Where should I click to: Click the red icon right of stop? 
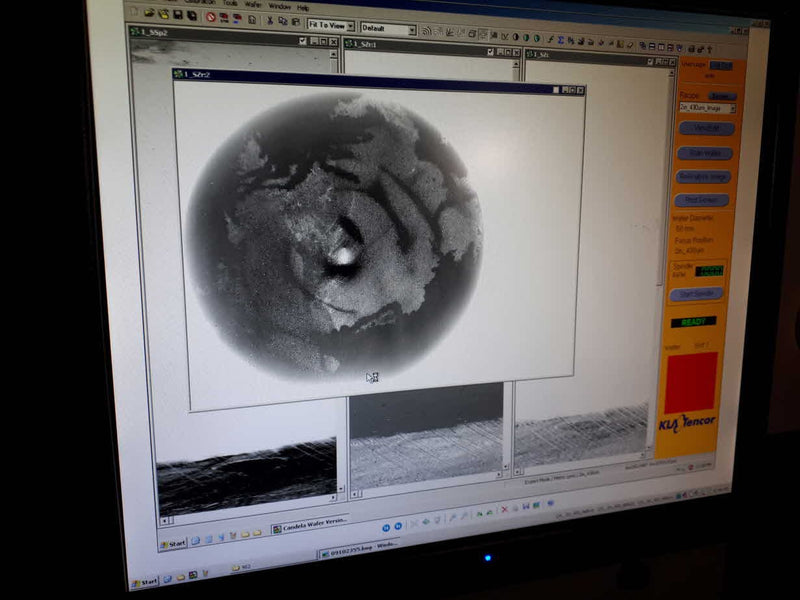tap(224, 18)
